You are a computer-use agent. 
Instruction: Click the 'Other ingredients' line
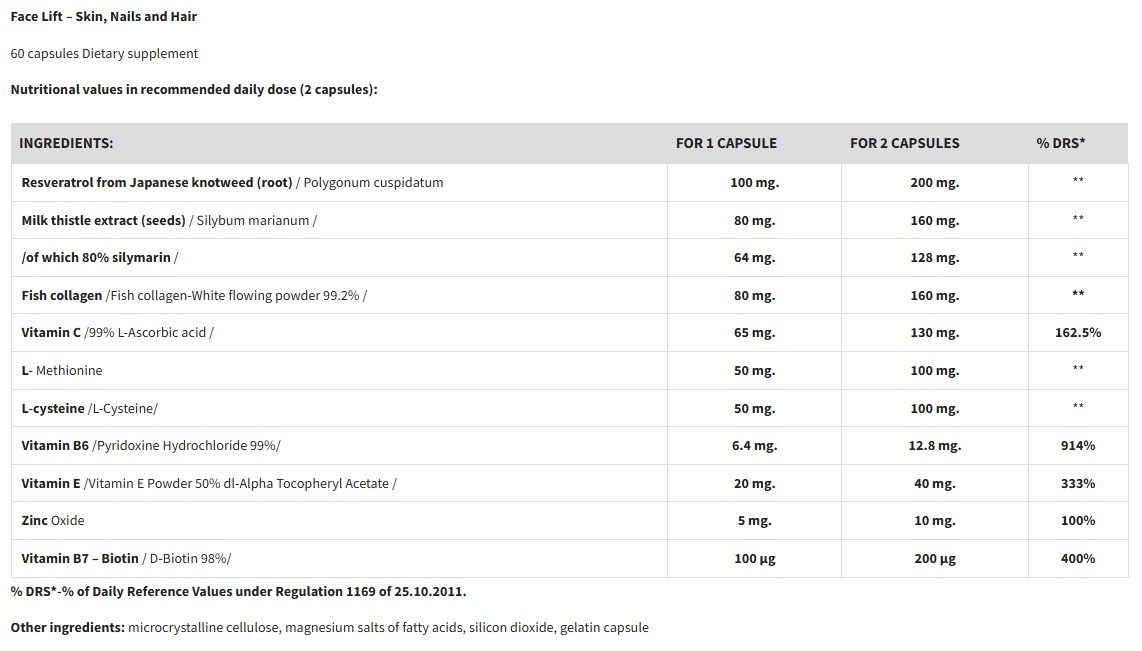[329, 627]
